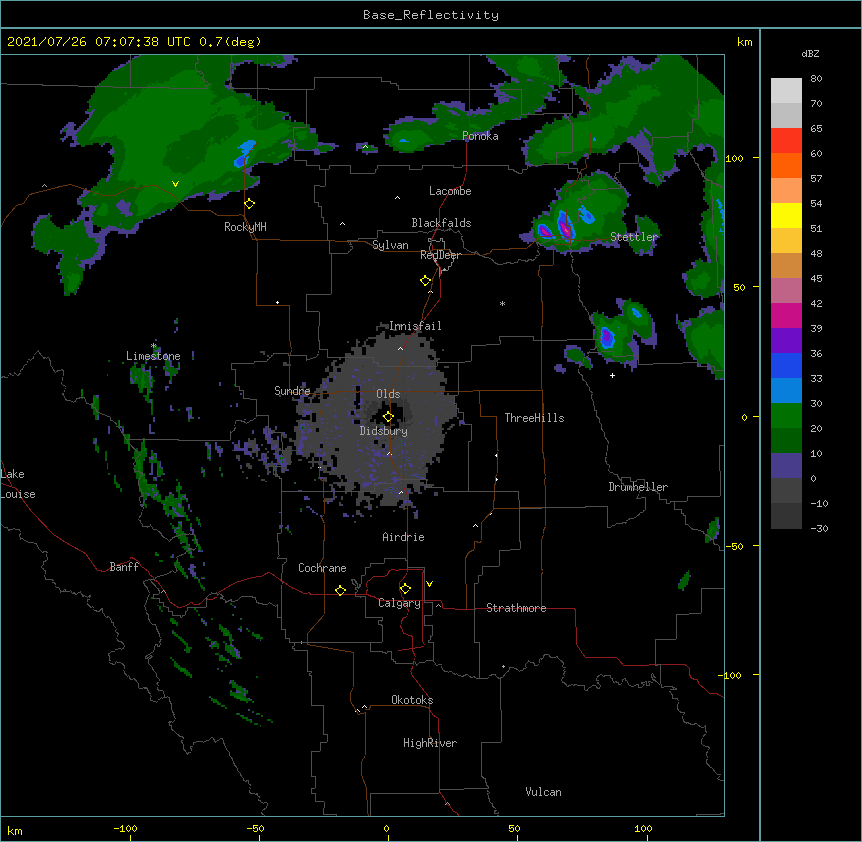Click the Okotoks town label
The image size is (862, 842).
pos(412,700)
